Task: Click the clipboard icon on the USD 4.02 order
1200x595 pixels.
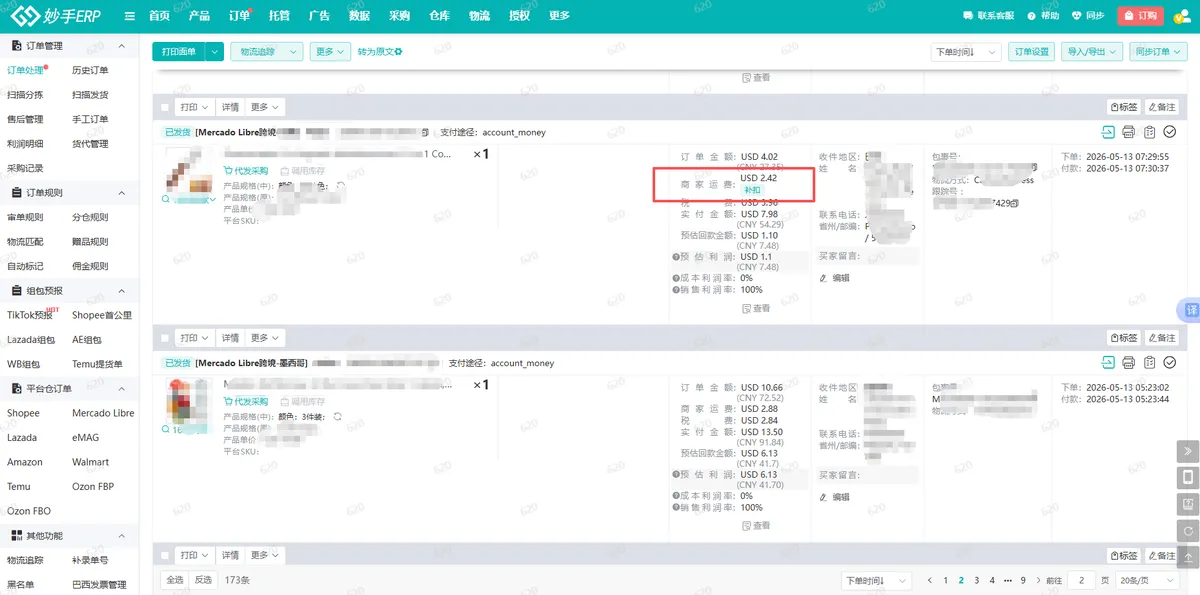Action: (1150, 132)
